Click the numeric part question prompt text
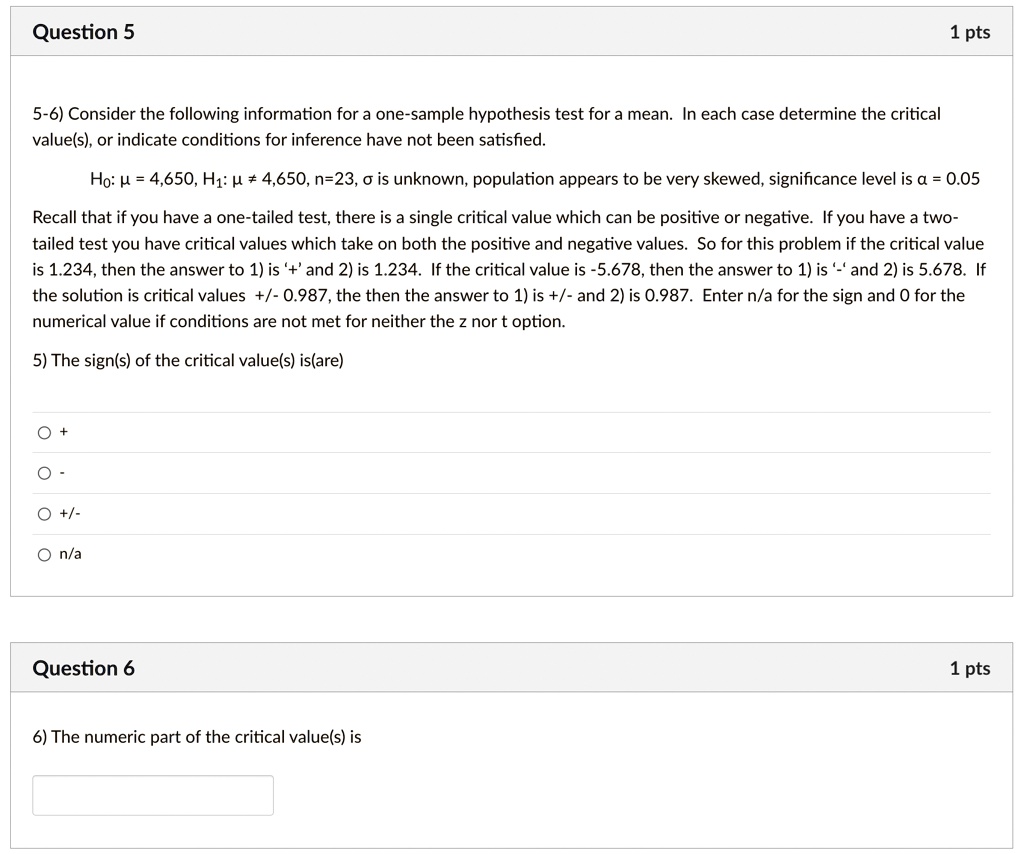Screen dimensions: 1024x854 [x=196, y=736]
